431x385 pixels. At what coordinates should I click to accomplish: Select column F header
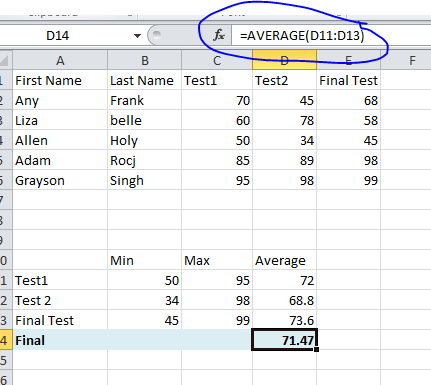click(x=406, y=60)
